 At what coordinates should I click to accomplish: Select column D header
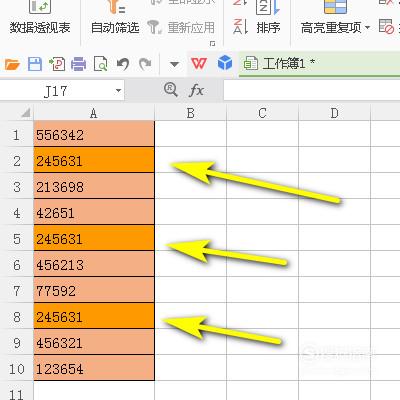coord(334,113)
